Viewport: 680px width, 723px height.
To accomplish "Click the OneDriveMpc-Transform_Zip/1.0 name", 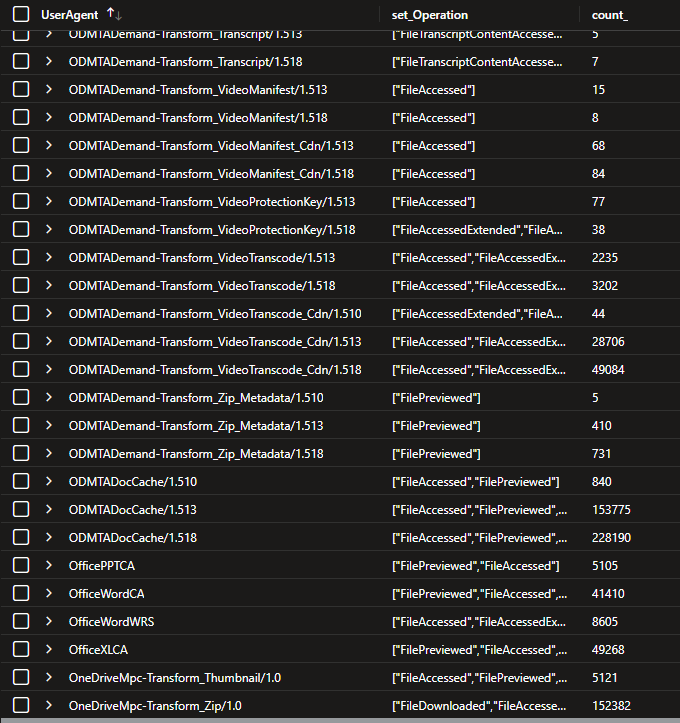I will click(155, 705).
